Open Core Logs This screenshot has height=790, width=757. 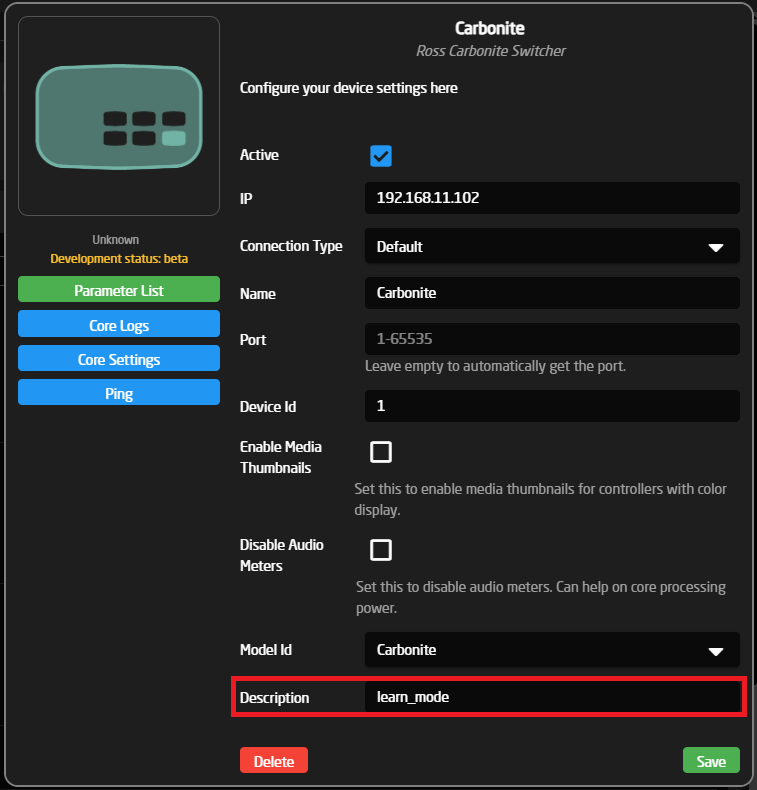click(x=119, y=324)
